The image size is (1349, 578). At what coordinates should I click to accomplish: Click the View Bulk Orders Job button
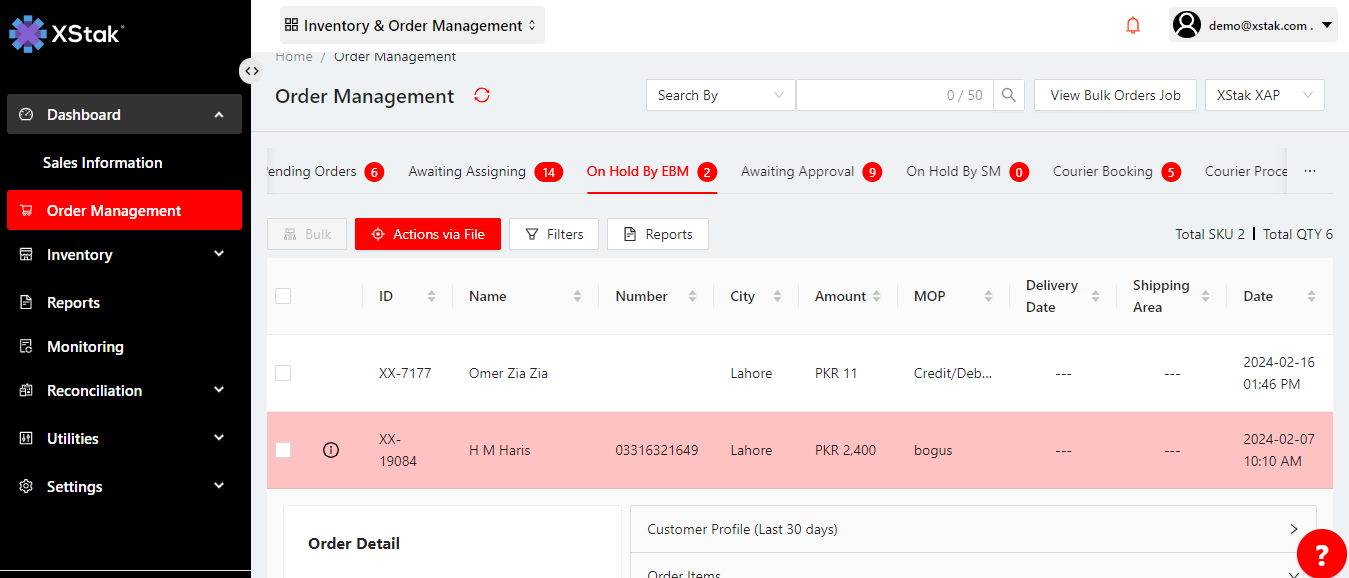point(1115,96)
